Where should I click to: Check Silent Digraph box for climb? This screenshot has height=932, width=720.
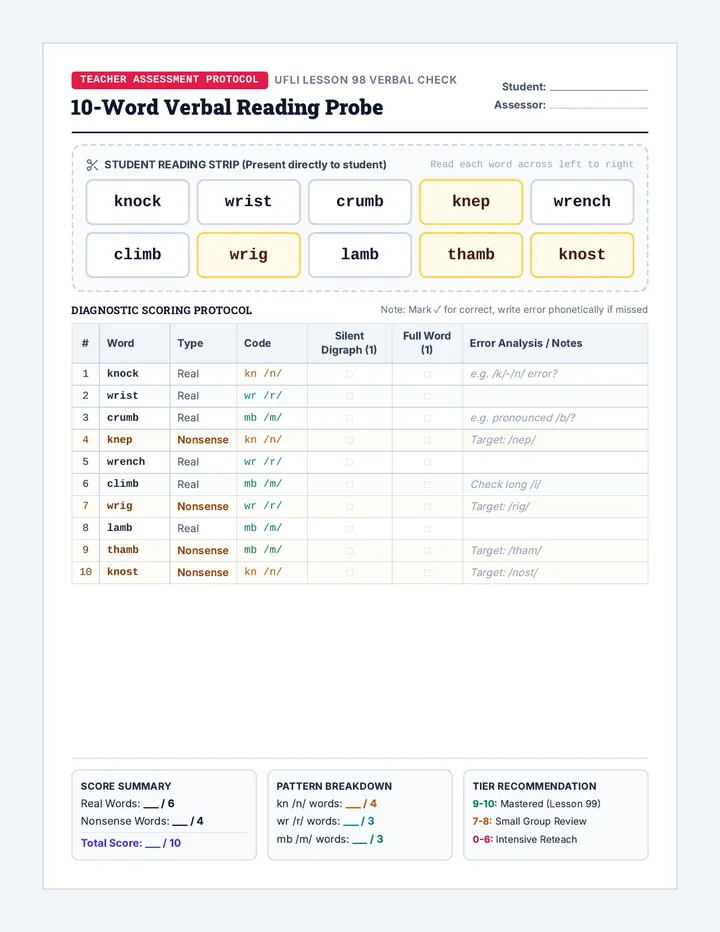pos(350,484)
